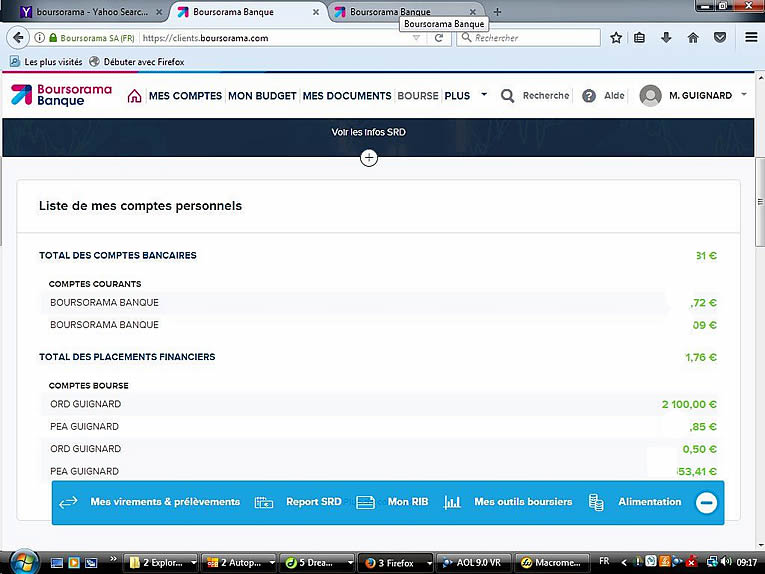Screen dimensions: 765x574
Task: Open the Aide help icon
Action: point(589,96)
